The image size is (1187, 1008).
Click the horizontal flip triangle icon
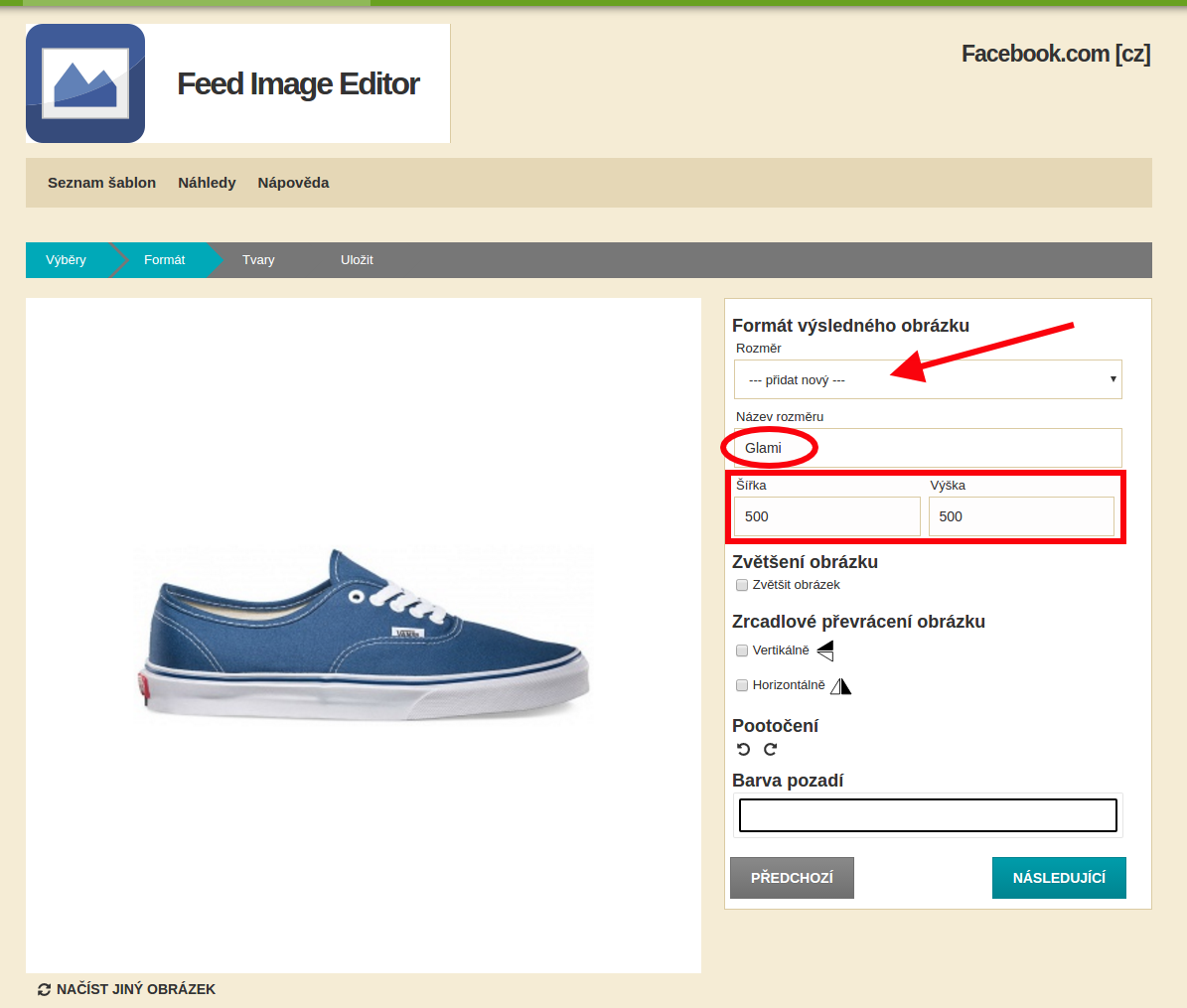click(840, 685)
